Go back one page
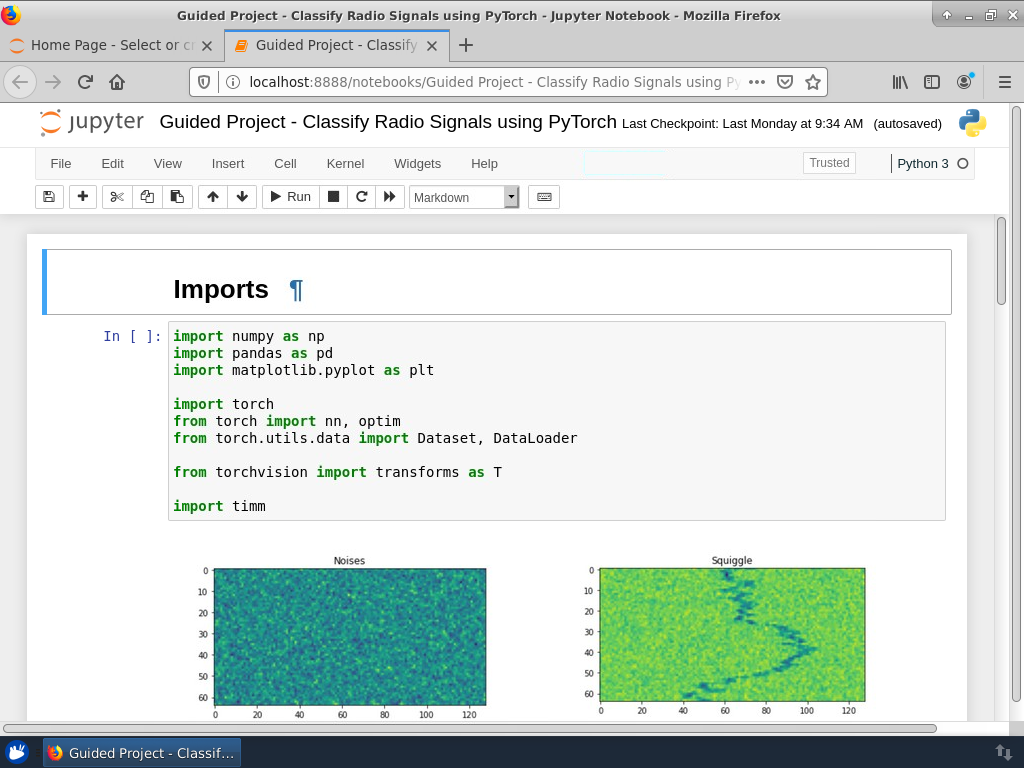Screen dimensions: 1024x768 20,82
